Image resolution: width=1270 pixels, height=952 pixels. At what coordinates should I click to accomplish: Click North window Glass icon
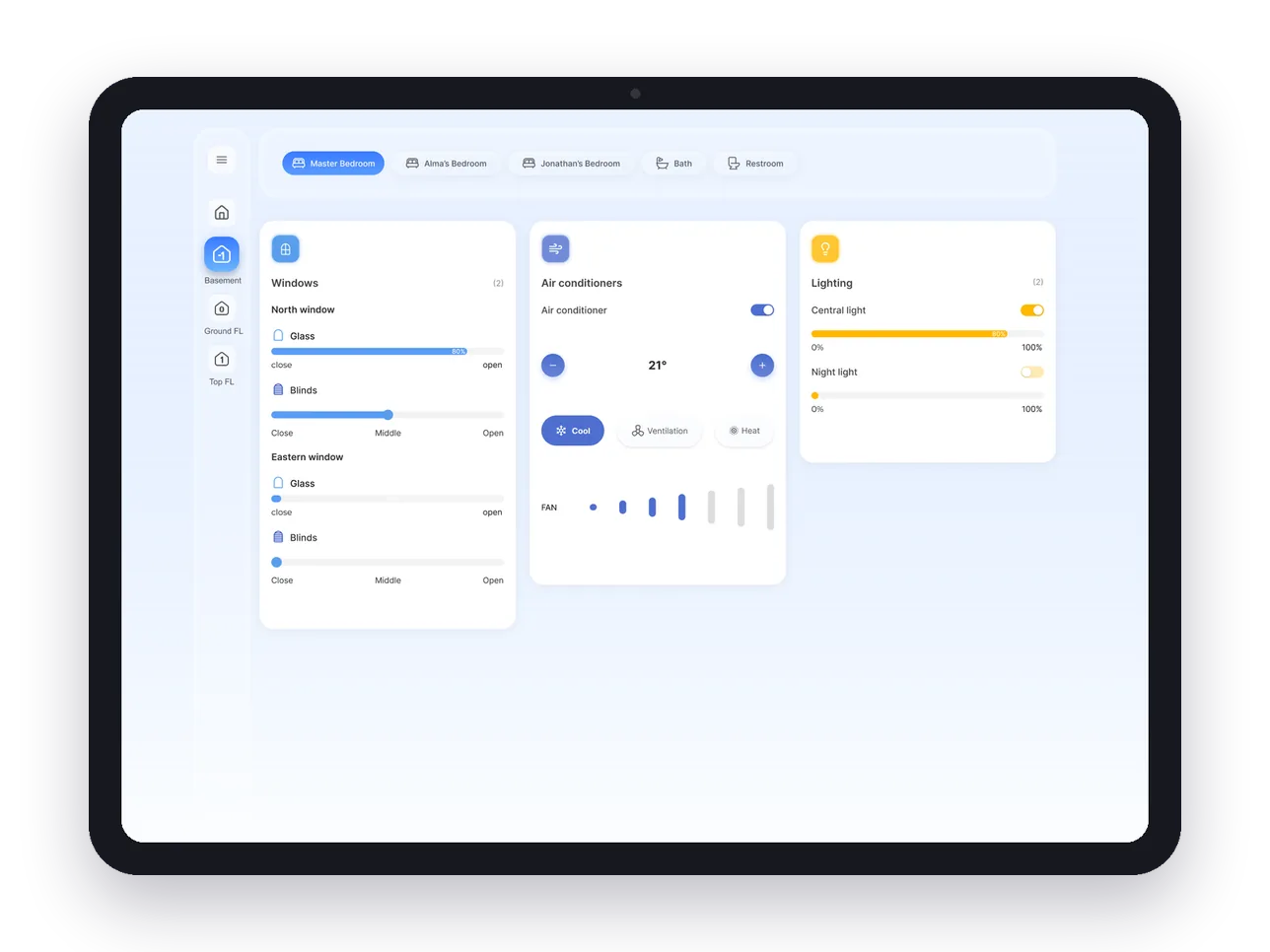278,336
